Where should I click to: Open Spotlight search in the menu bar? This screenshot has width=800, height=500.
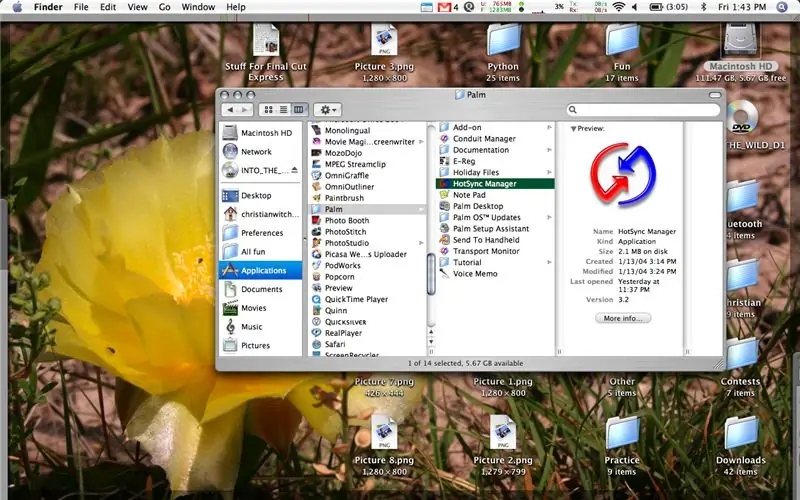click(x=782, y=7)
